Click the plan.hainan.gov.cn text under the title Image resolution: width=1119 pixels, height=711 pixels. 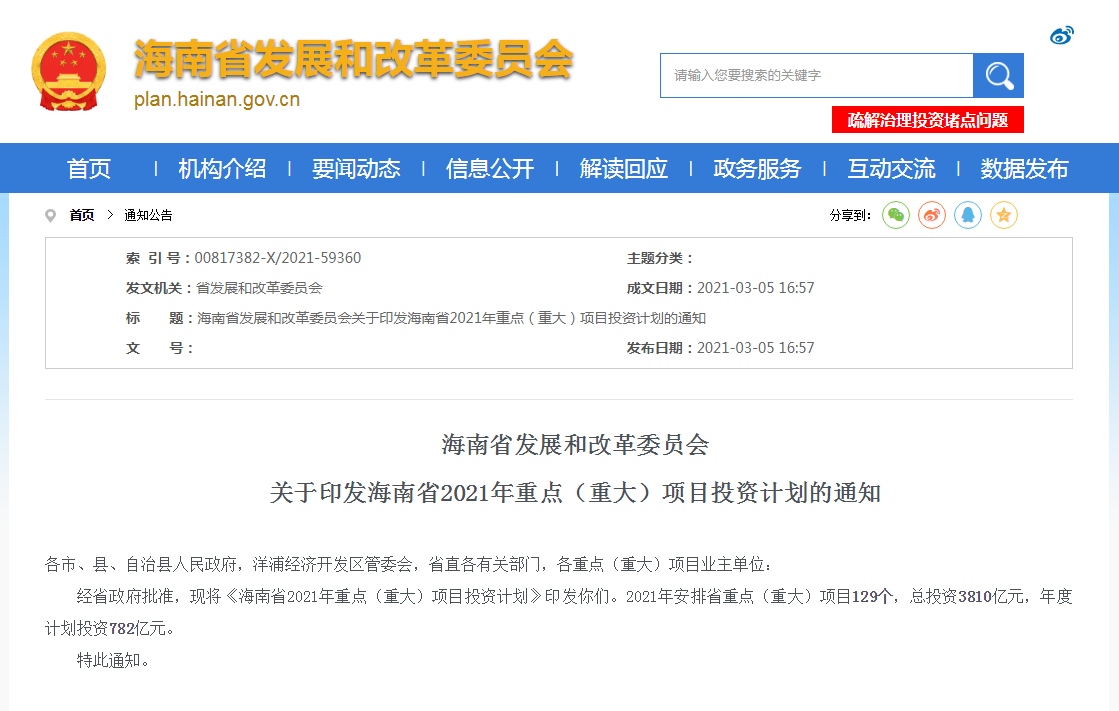[x=217, y=100]
